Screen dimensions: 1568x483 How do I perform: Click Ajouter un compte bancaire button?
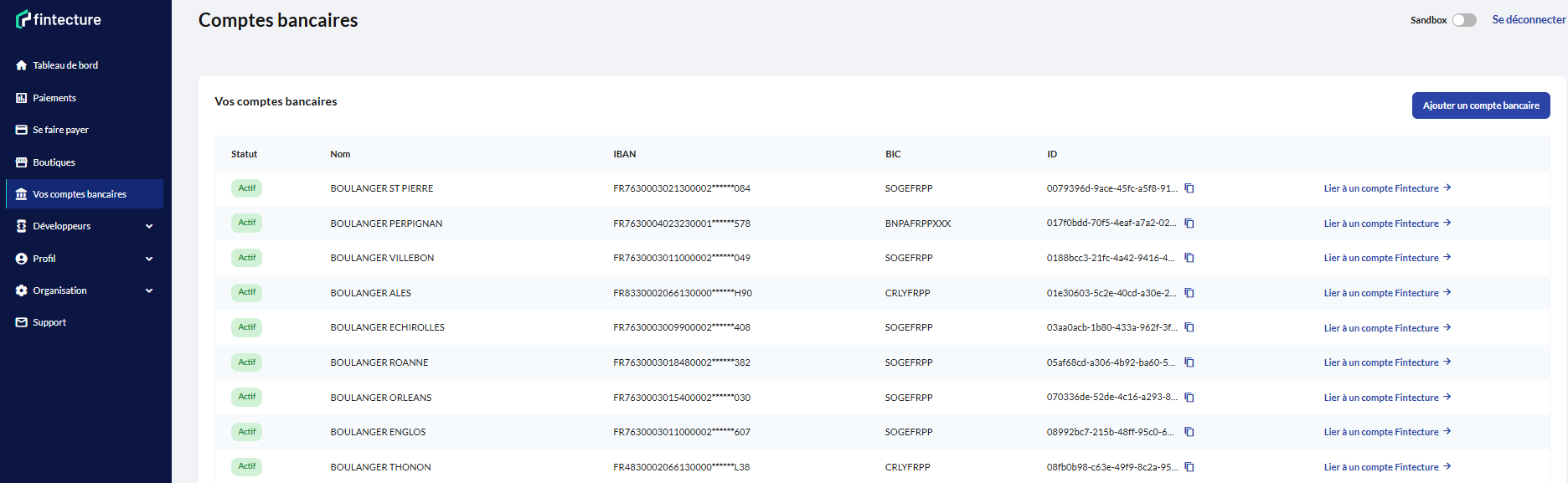pos(1481,105)
